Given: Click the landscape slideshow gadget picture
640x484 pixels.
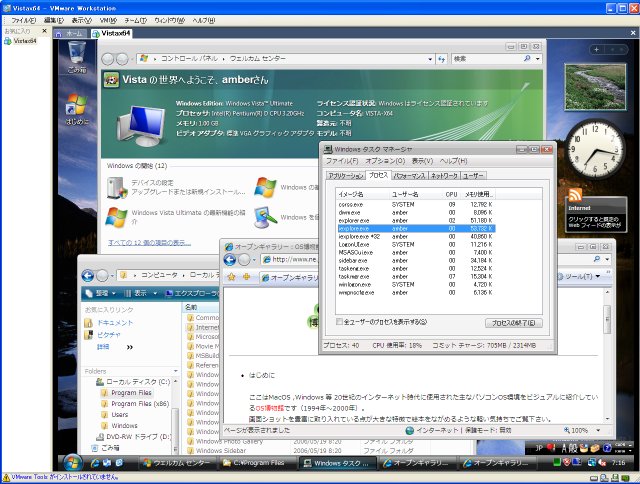Looking at the screenshot, I should [595, 87].
